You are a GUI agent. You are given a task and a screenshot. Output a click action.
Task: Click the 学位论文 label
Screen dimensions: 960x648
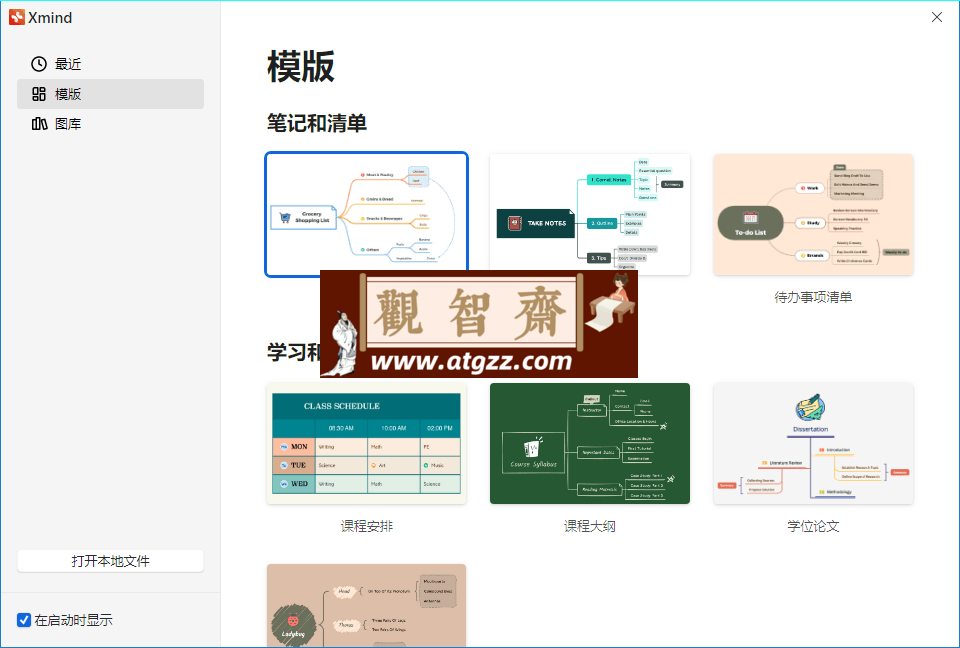tap(813, 526)
